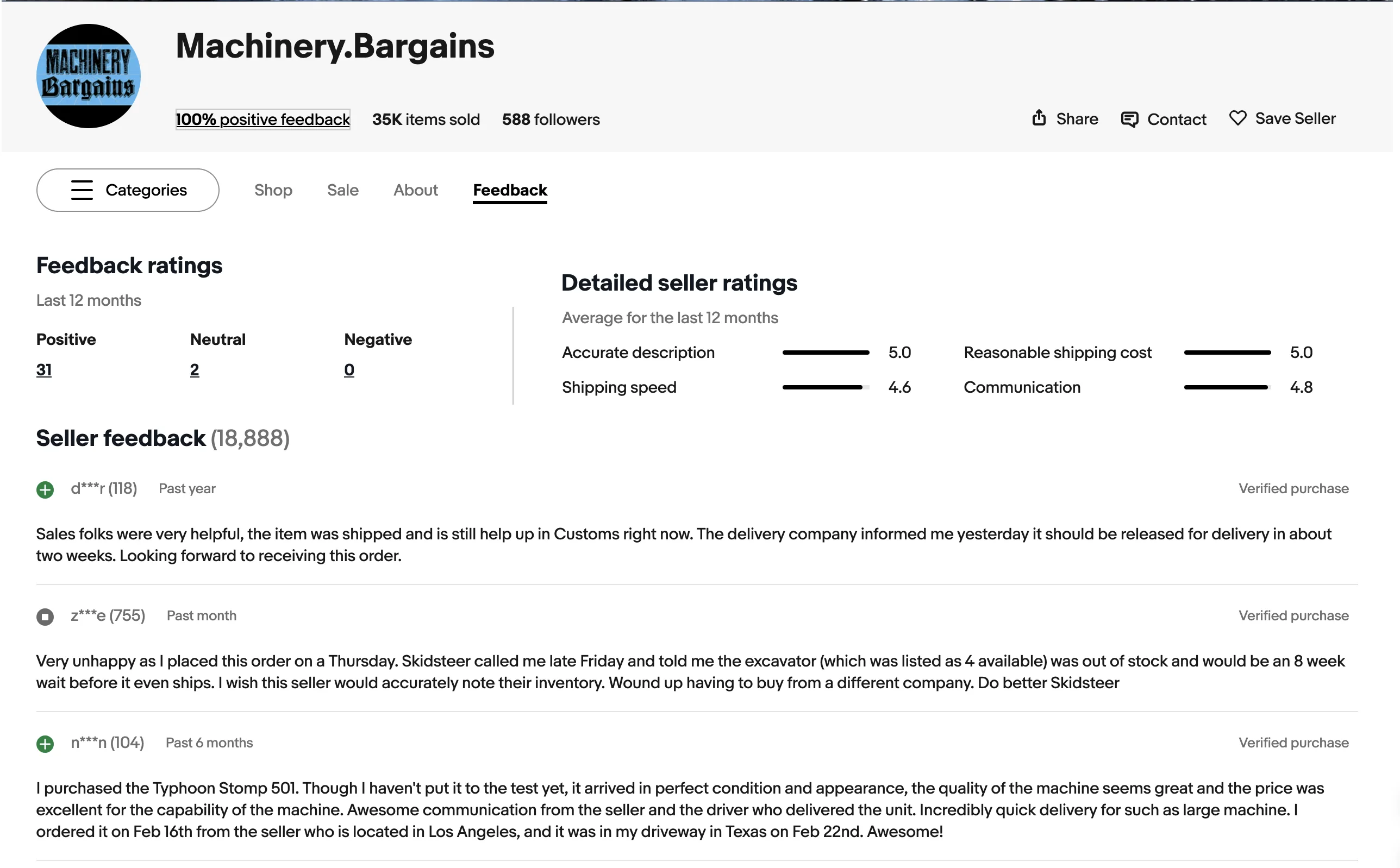Click the Communication rating bar
The height and width of the screenshot is (868, 1400).
(1227, 387)
